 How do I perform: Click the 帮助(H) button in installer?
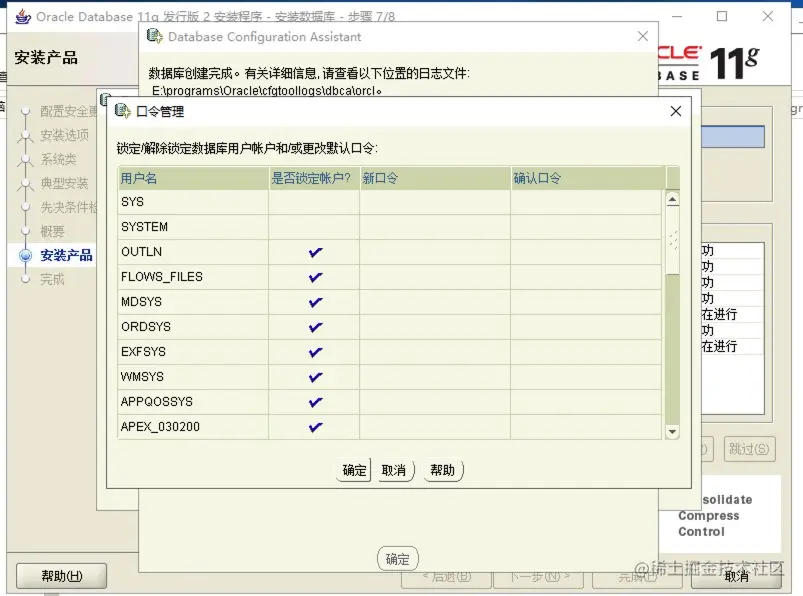[61, 576]
